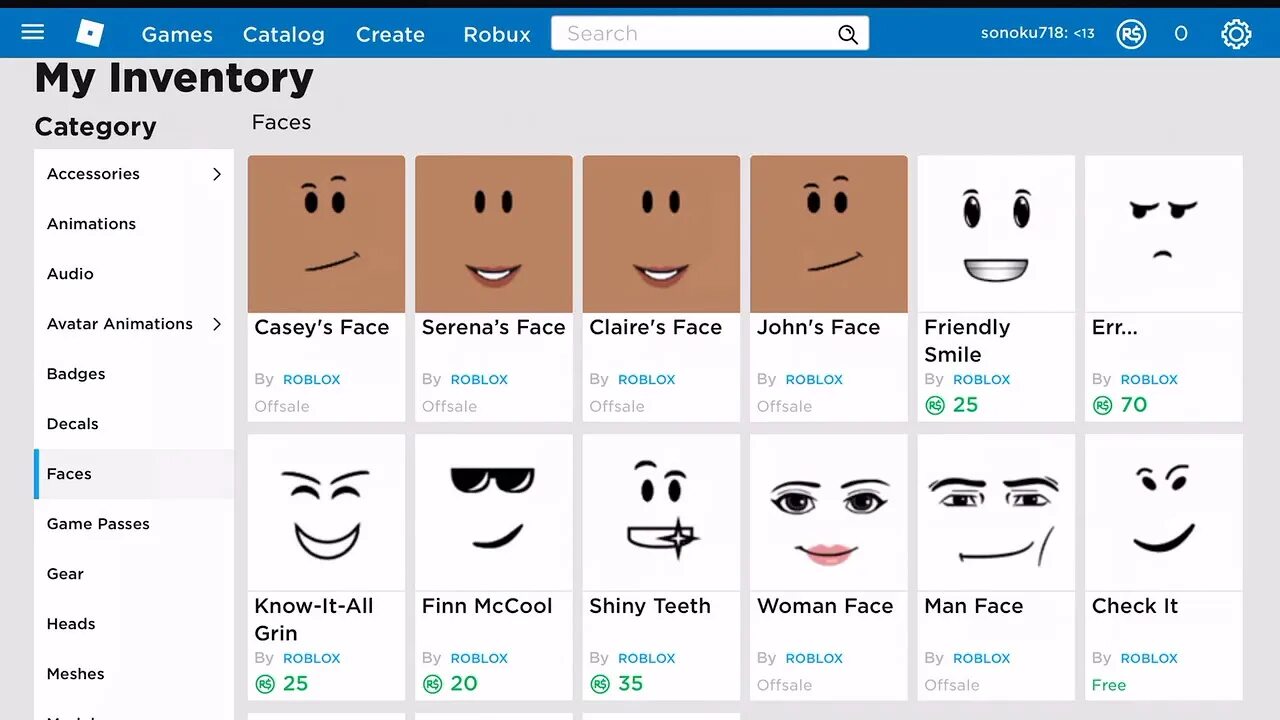Open the Finn McCool thumbnail
The image size is (1280, 720).
[494, 513]
